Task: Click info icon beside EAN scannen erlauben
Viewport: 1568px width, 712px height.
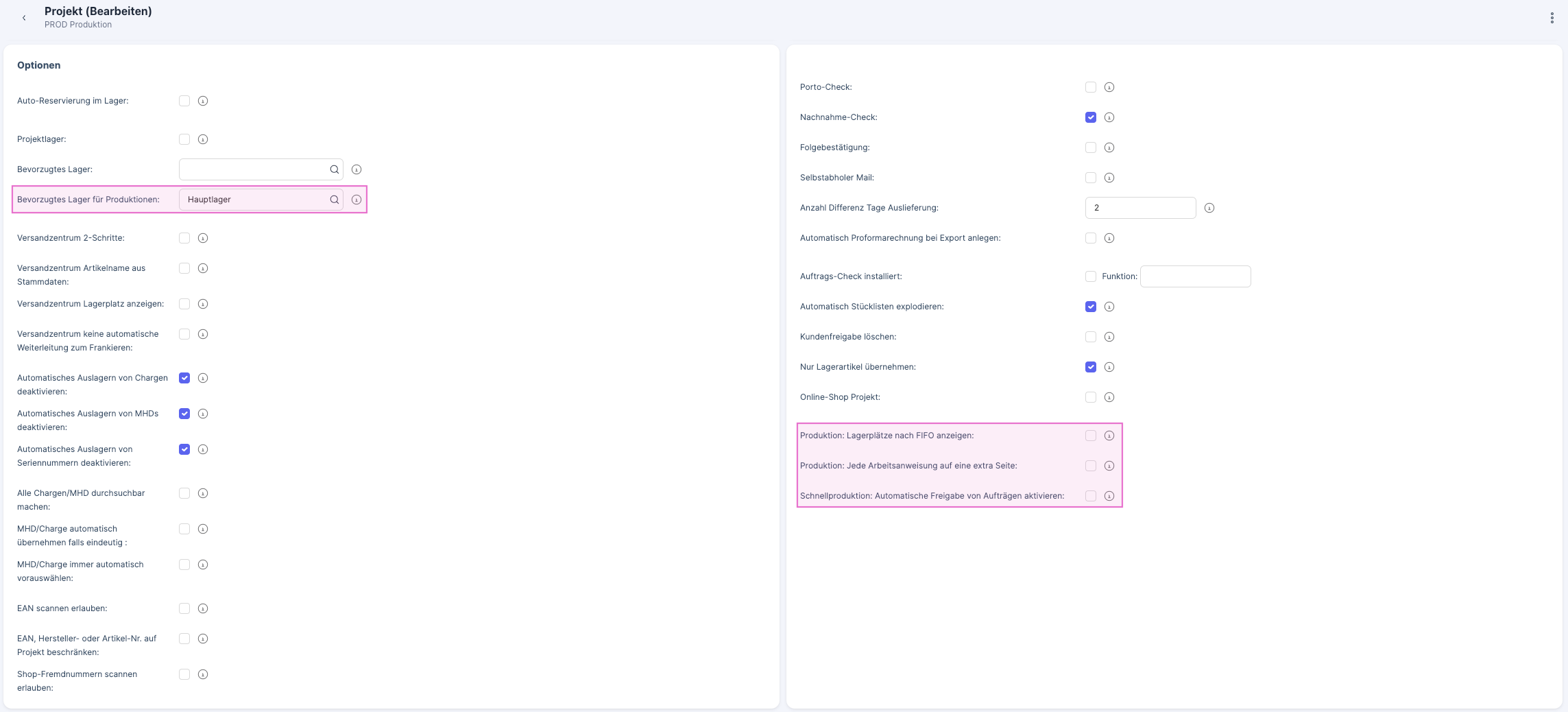Action: tap(203, 608)
